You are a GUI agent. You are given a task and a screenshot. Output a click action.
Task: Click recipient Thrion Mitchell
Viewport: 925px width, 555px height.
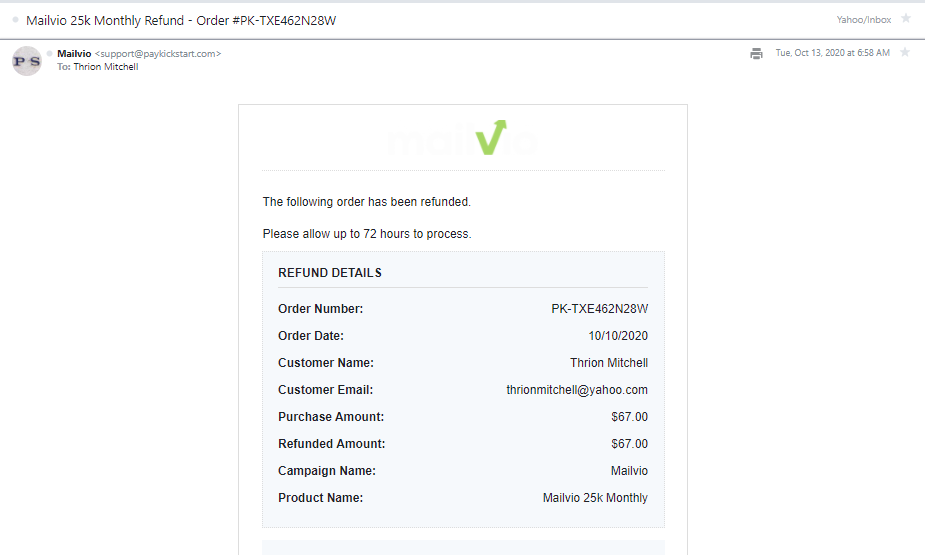click(x=106, y=67)
